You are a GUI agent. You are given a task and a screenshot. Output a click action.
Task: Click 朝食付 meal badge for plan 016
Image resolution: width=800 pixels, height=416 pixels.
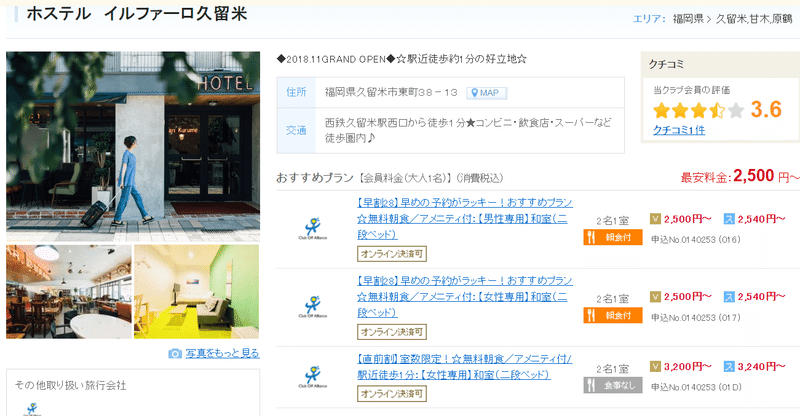tap(613, 237)
